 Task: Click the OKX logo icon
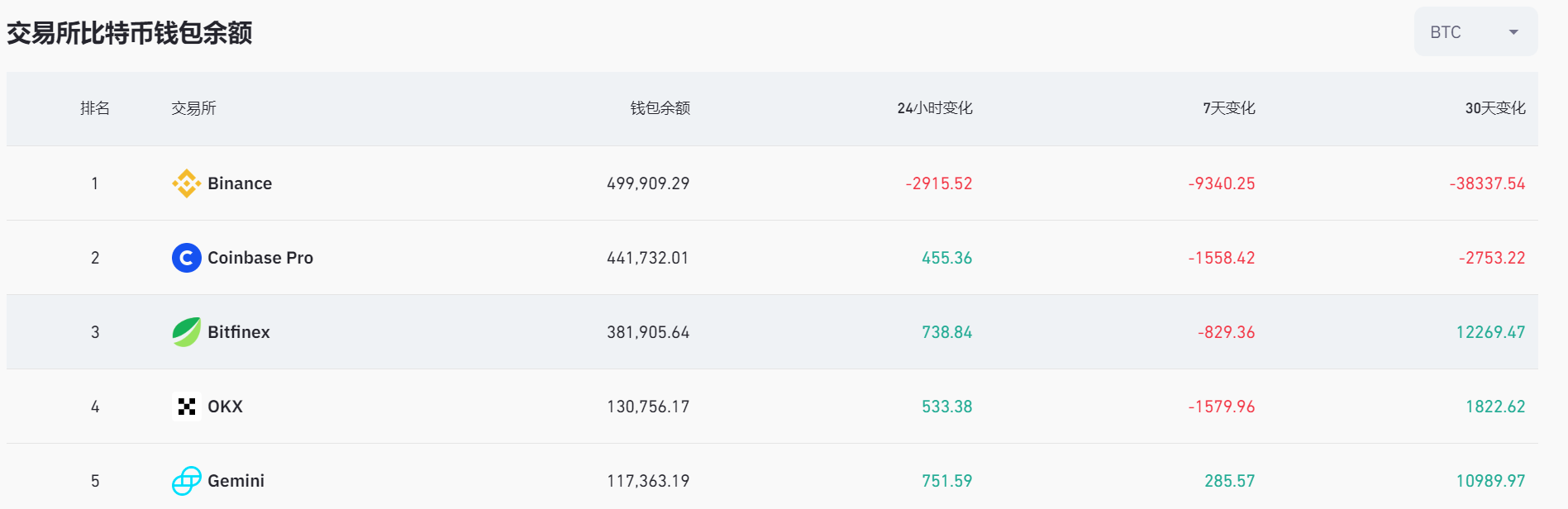pyautogui.click(x=187, y=407)
